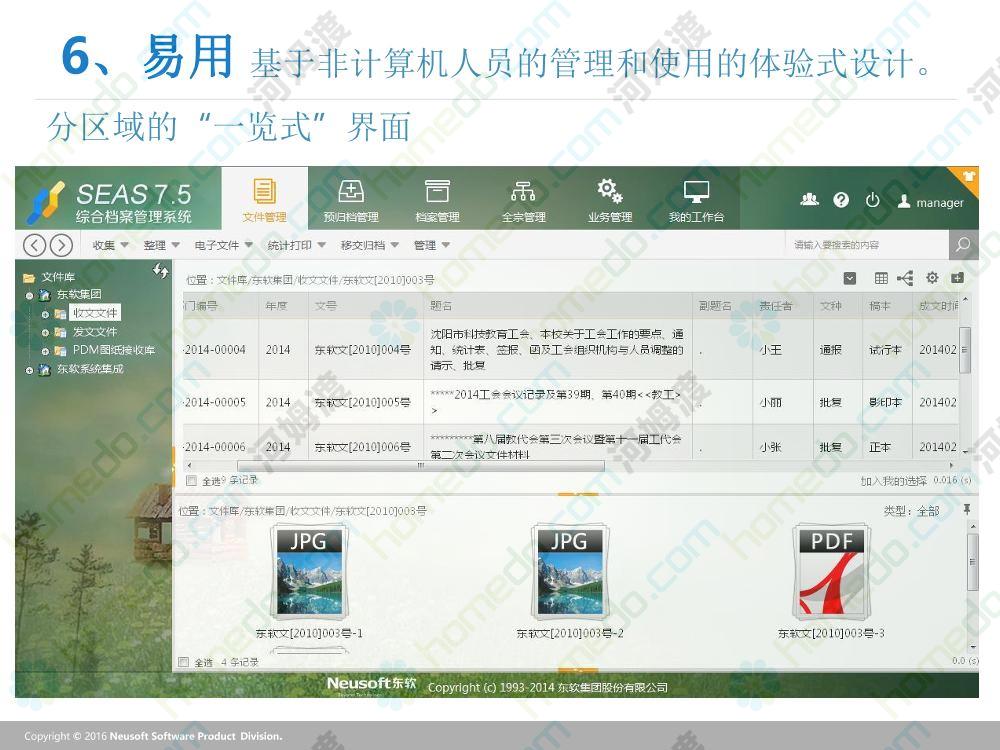Open help via the question mark icon
The image size is (1000, 750).
click(841, 201)
